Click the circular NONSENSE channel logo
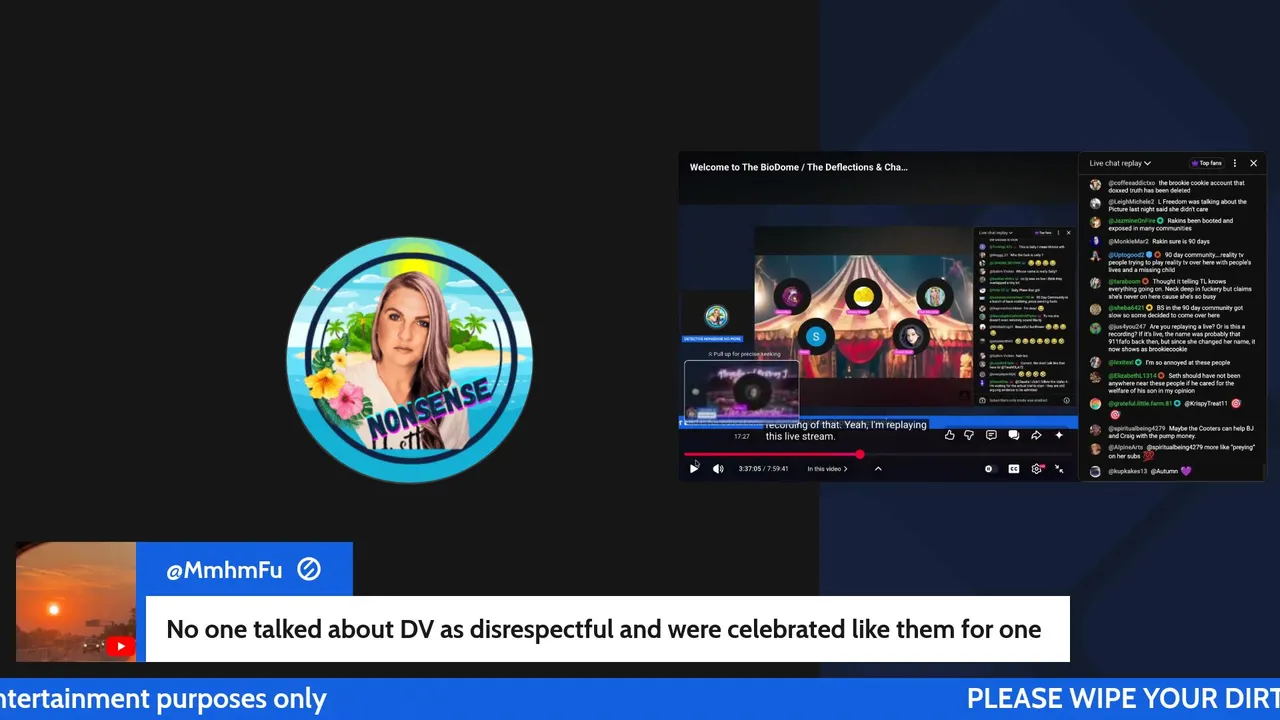The image size is (1280, 720). 409,360
